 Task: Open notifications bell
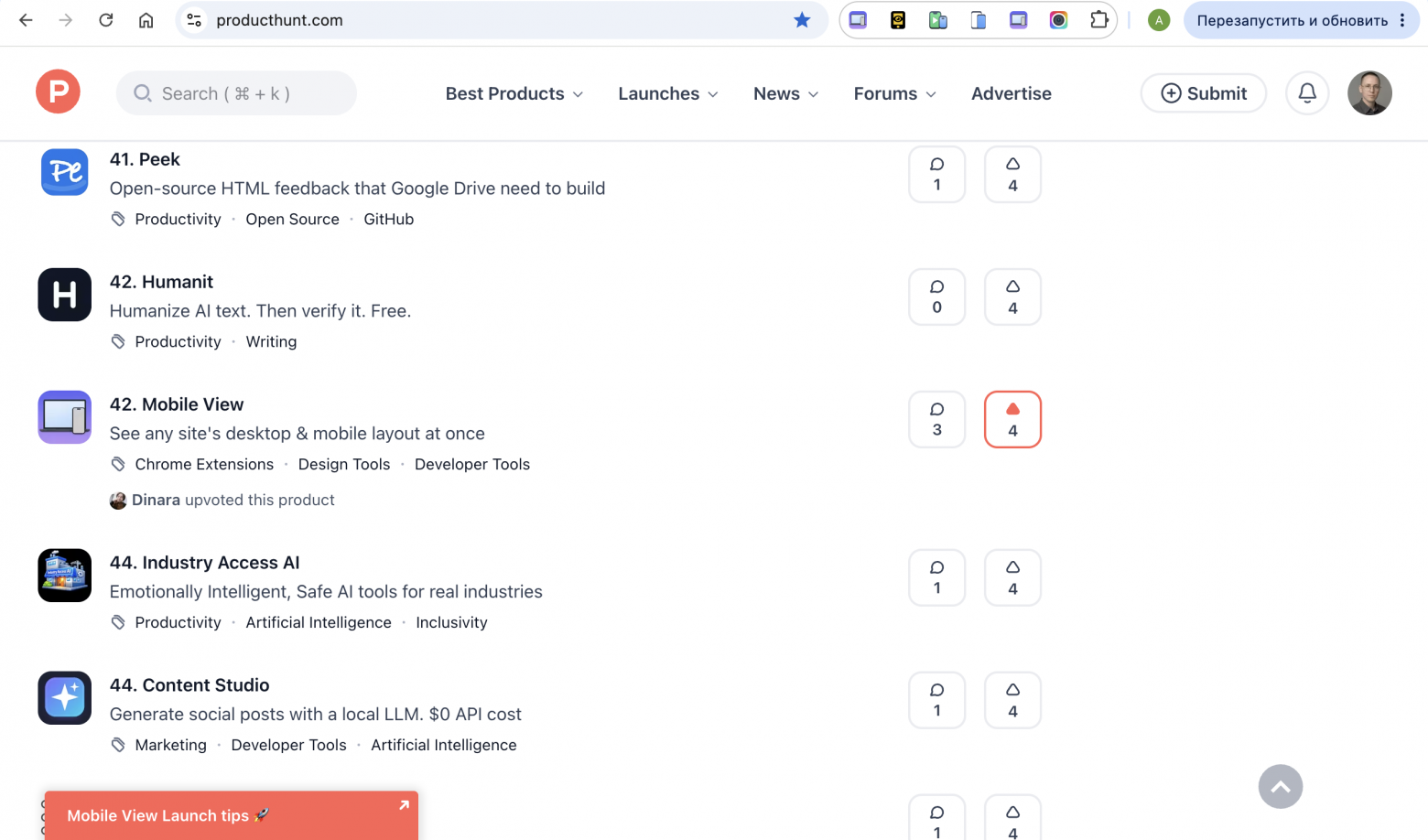tap(1307, 93)
